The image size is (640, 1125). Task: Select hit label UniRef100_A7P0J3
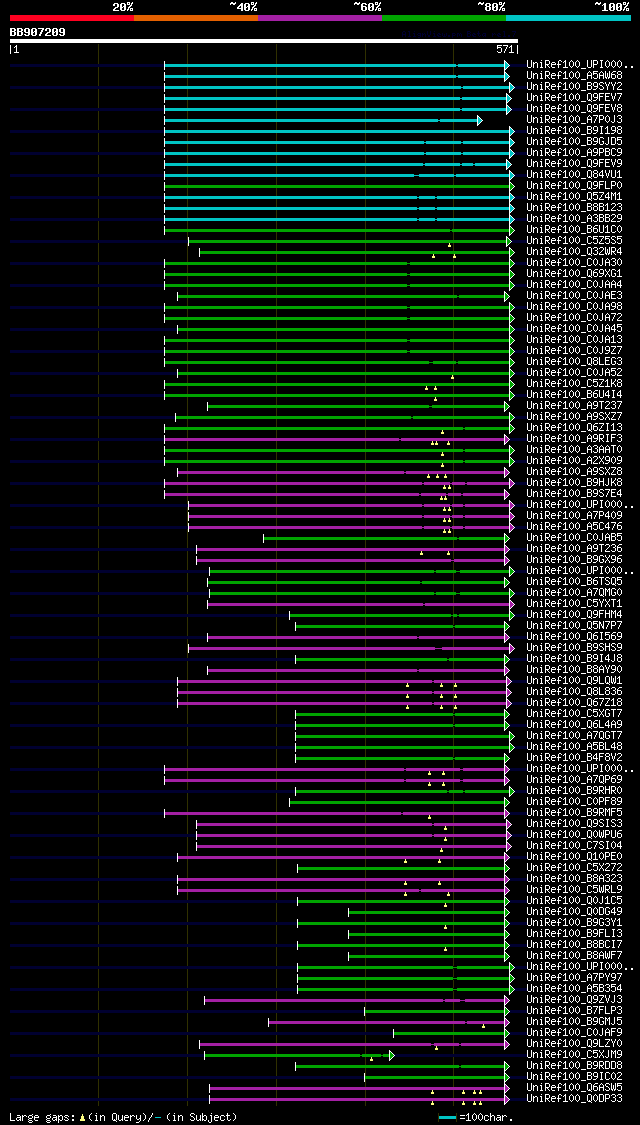575,119
